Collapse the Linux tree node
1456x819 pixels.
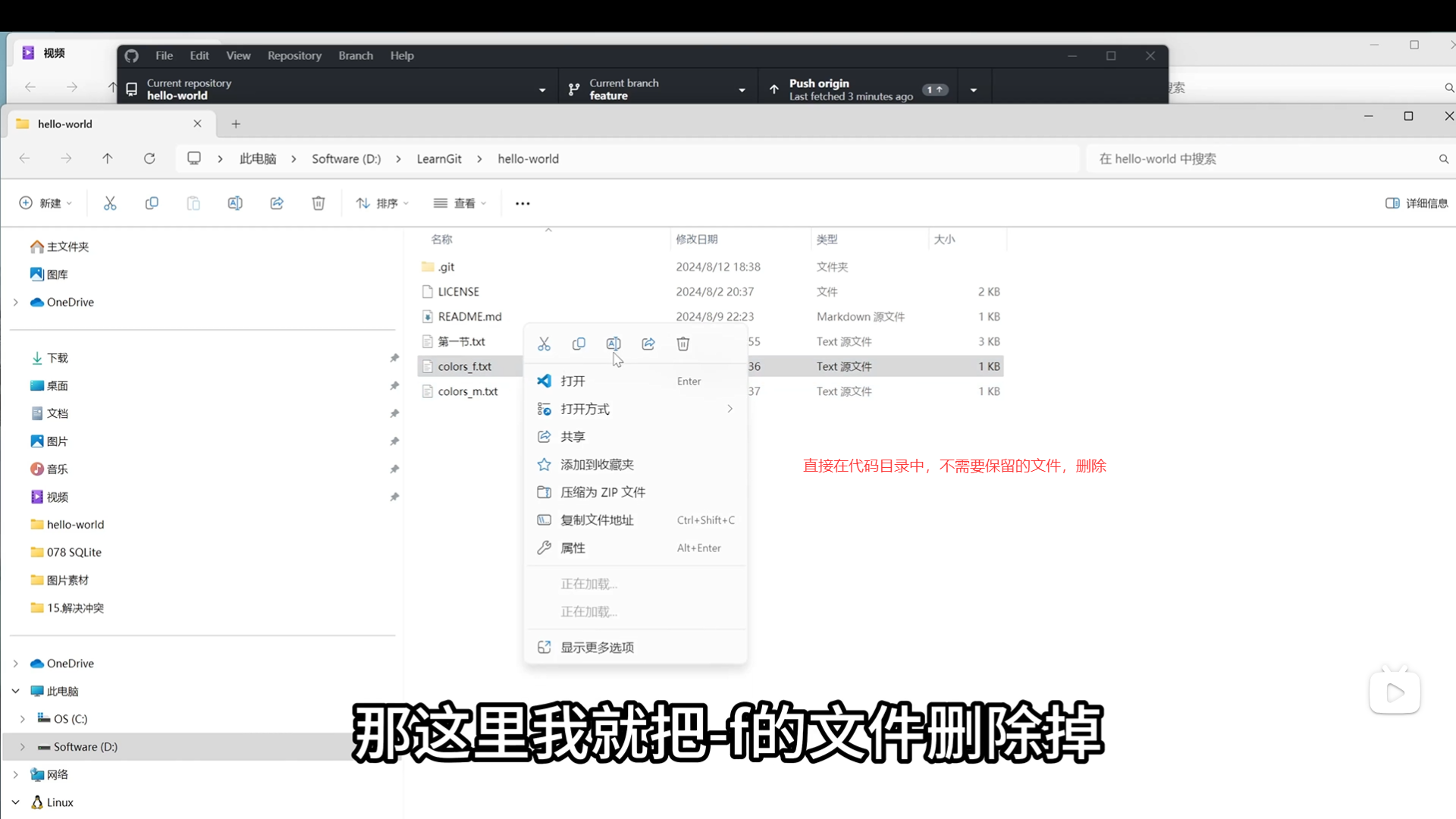point(15,802)
